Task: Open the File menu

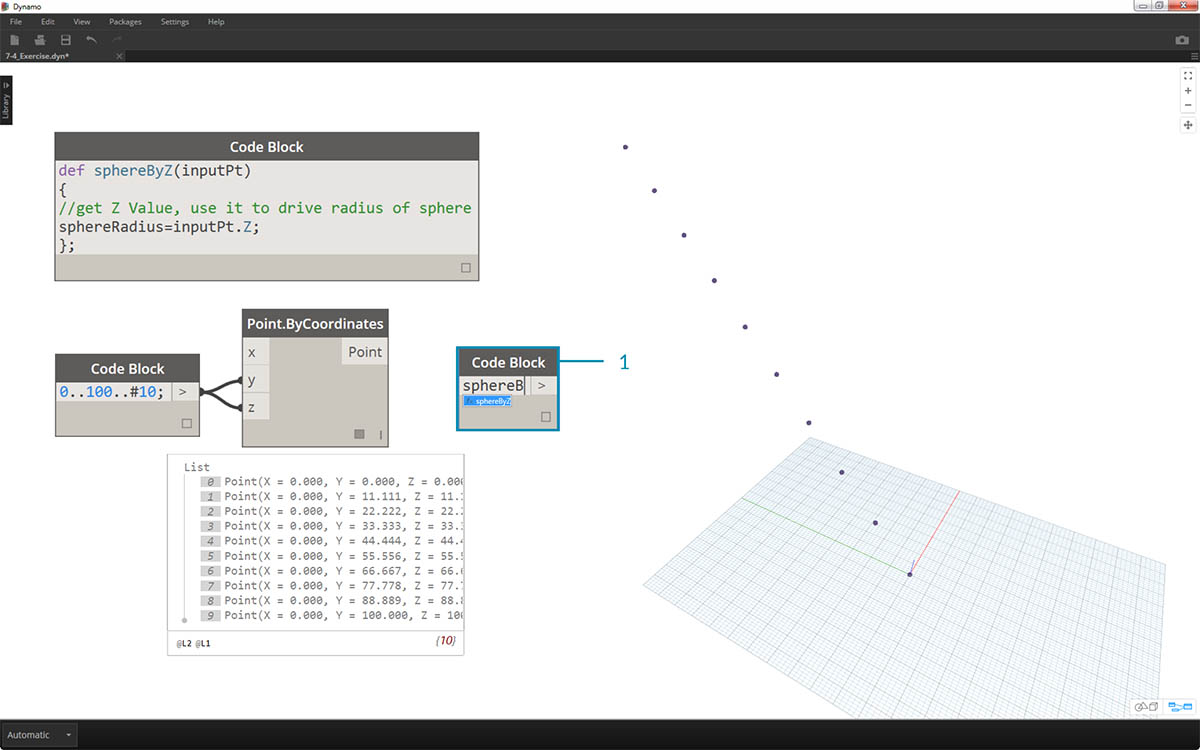Action: click(15, 21)
